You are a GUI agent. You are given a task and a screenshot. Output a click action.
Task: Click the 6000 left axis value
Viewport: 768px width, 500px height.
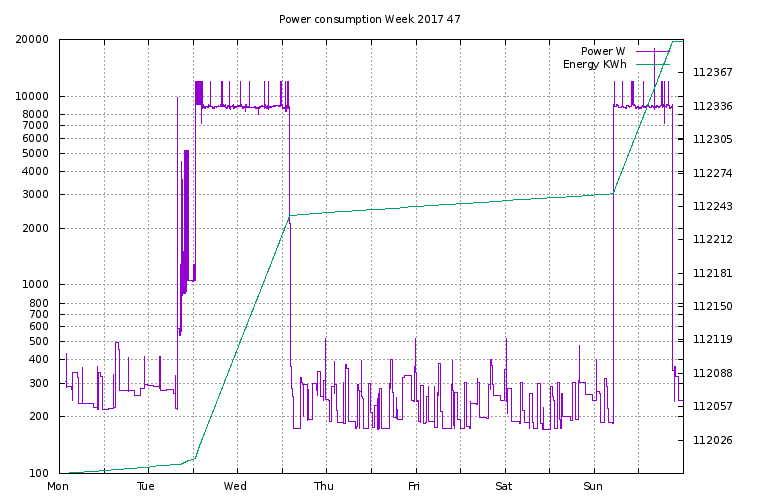35,138
